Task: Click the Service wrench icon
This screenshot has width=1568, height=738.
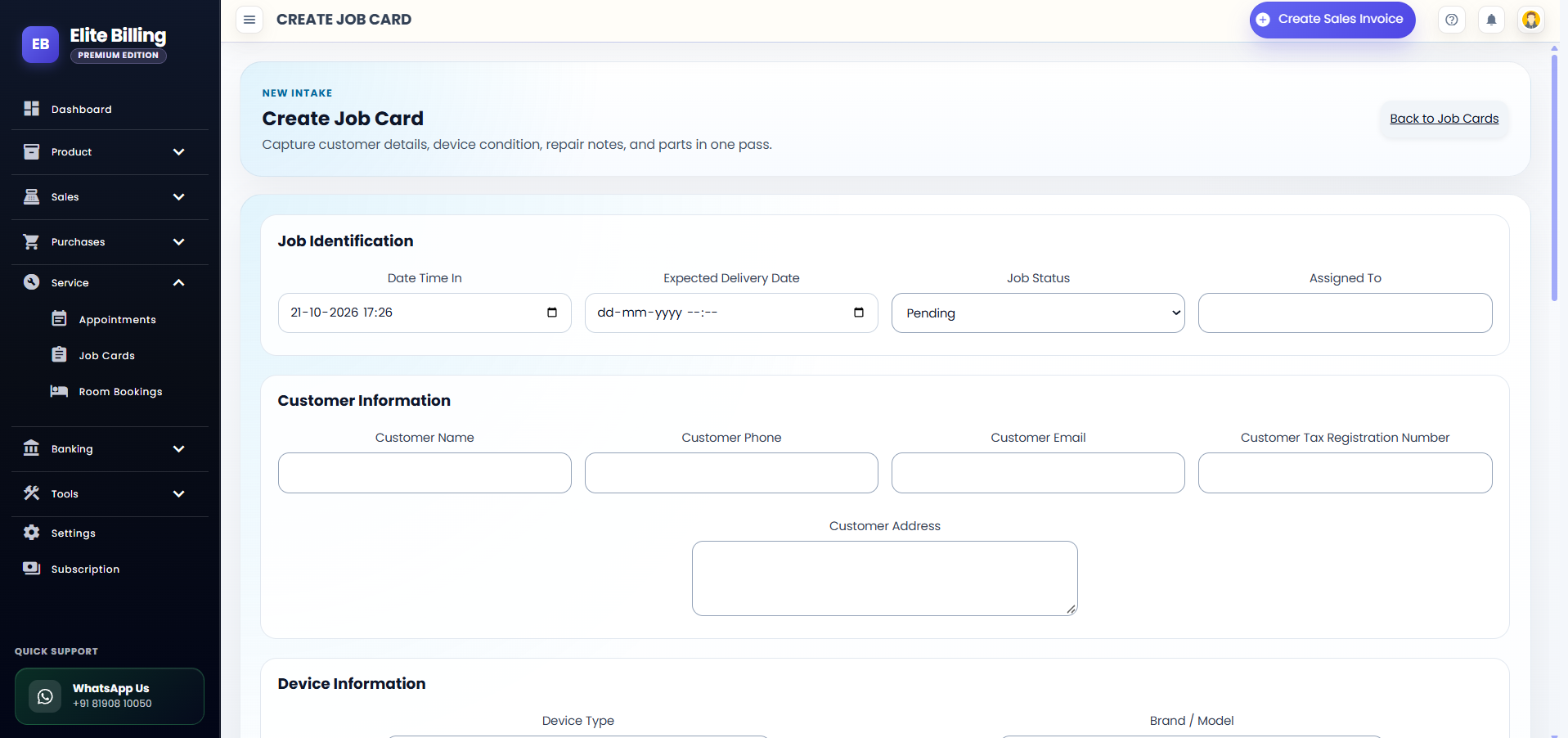Action: pos(32,282)
